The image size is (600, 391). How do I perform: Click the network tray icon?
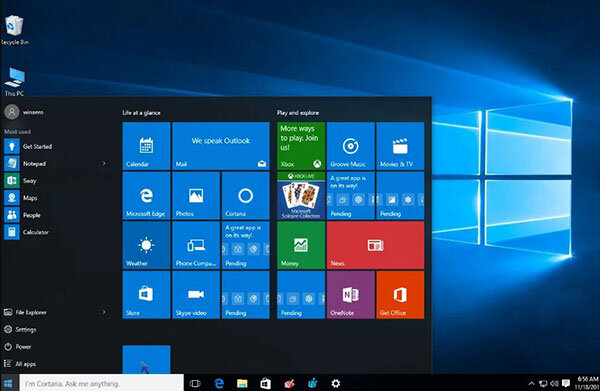(543, 383)
